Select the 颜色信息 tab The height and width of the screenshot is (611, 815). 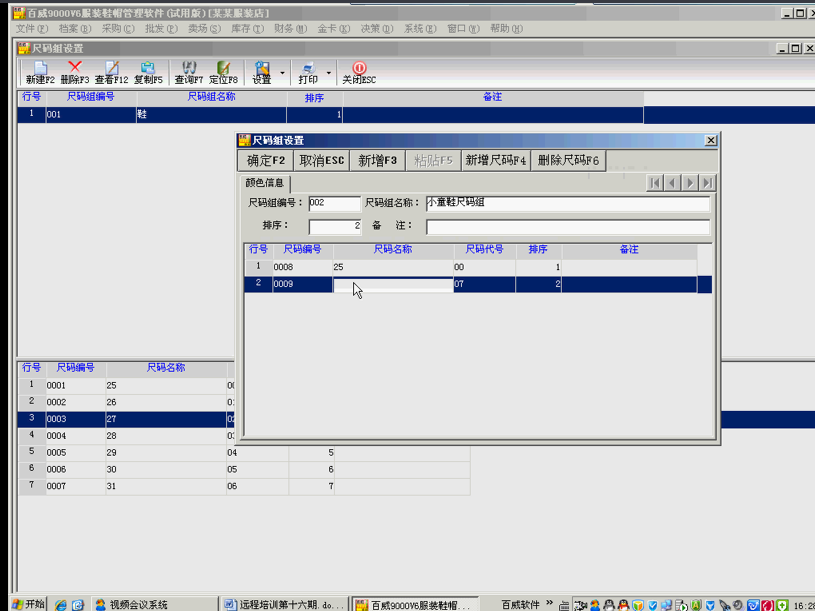pos(265,183)
